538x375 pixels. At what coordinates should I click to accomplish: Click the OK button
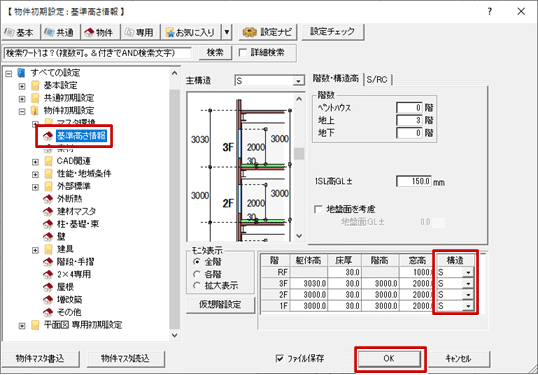coord(389,359)
